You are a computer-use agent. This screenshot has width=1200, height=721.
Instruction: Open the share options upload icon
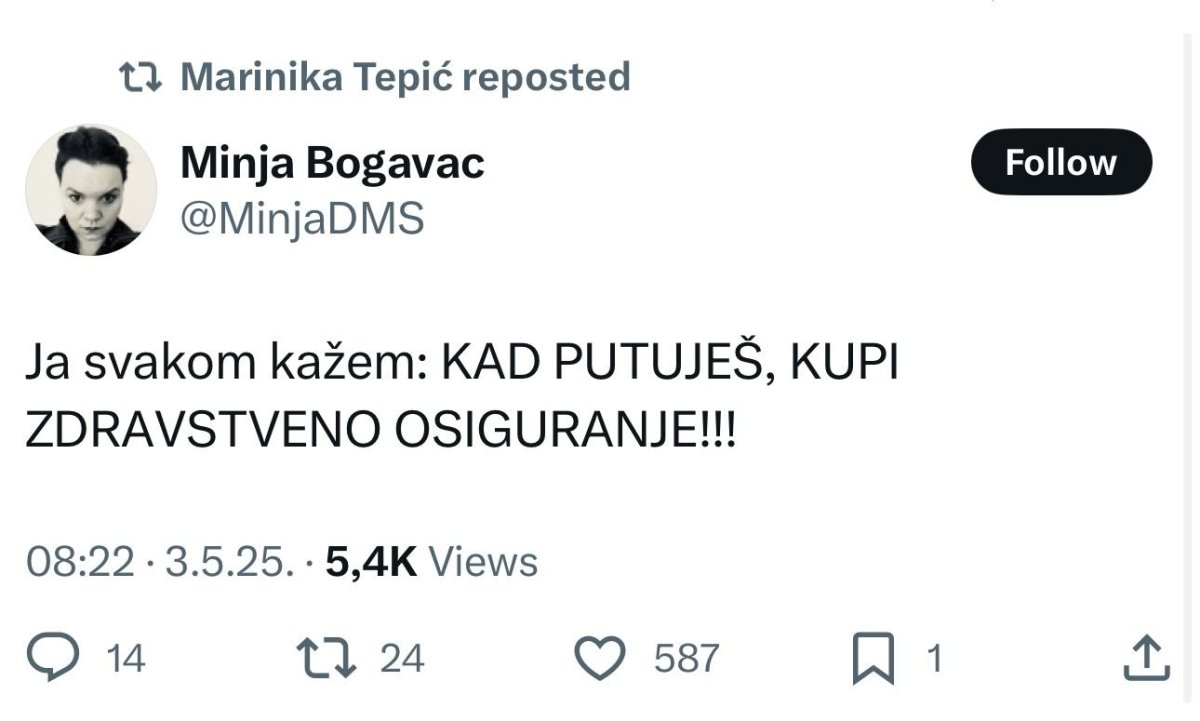tap(1146, 658)
